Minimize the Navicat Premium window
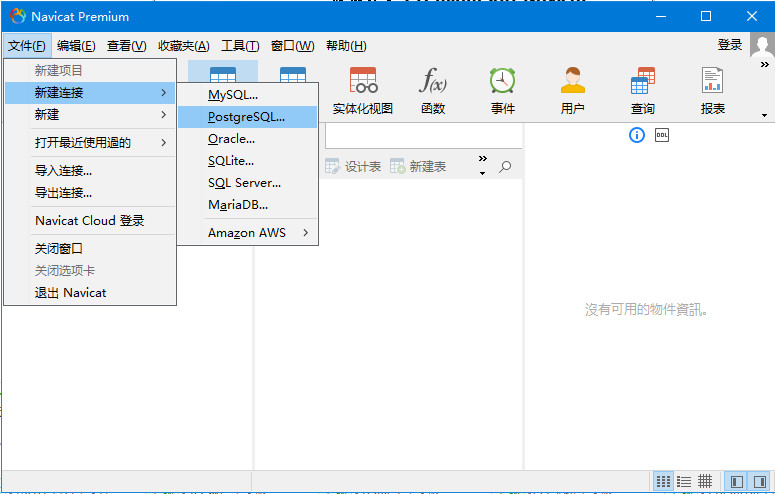775x494 pixels. click(661, 16)
